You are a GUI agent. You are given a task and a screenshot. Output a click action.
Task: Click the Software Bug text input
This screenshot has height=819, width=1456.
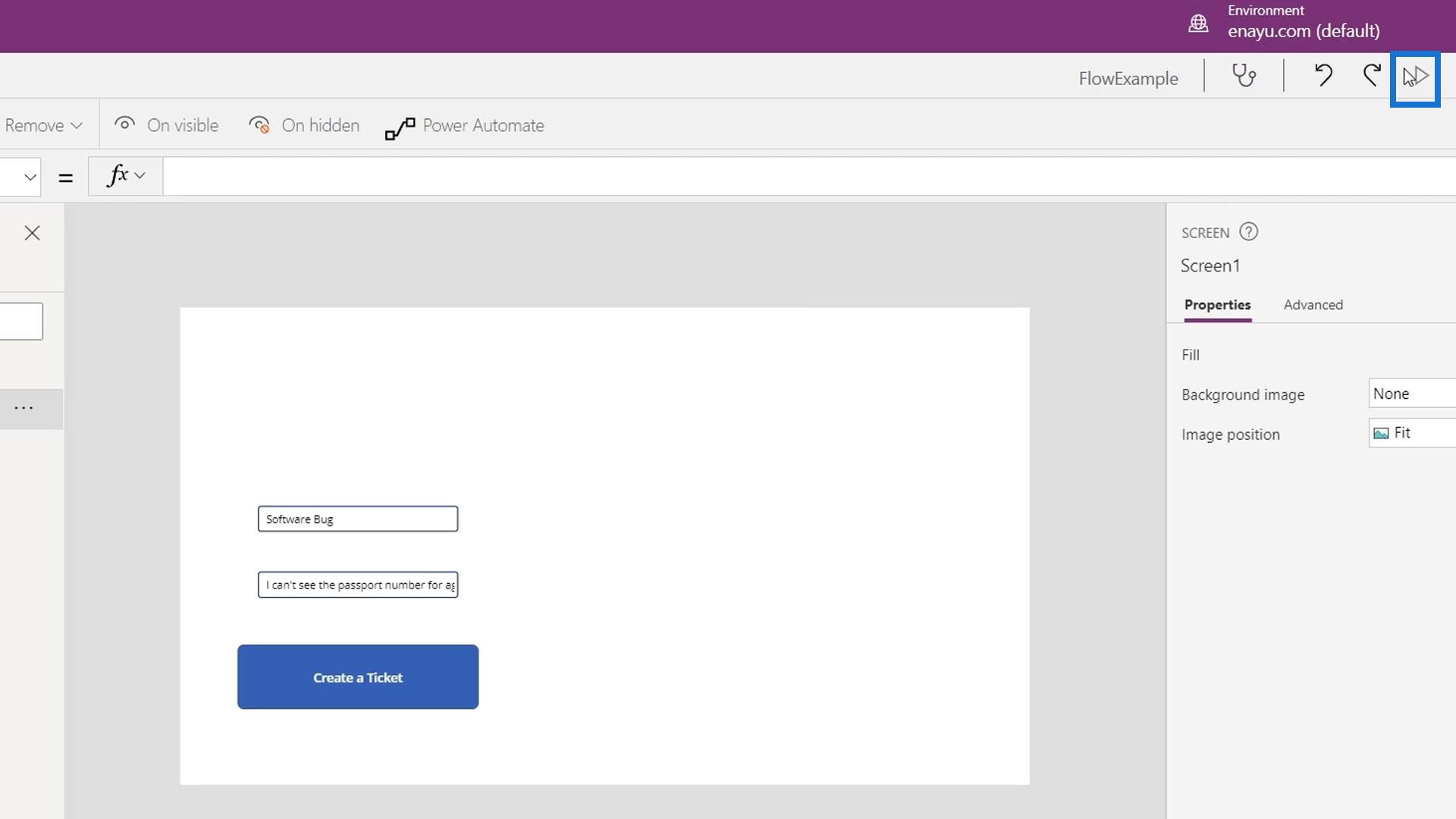point(357,519)
